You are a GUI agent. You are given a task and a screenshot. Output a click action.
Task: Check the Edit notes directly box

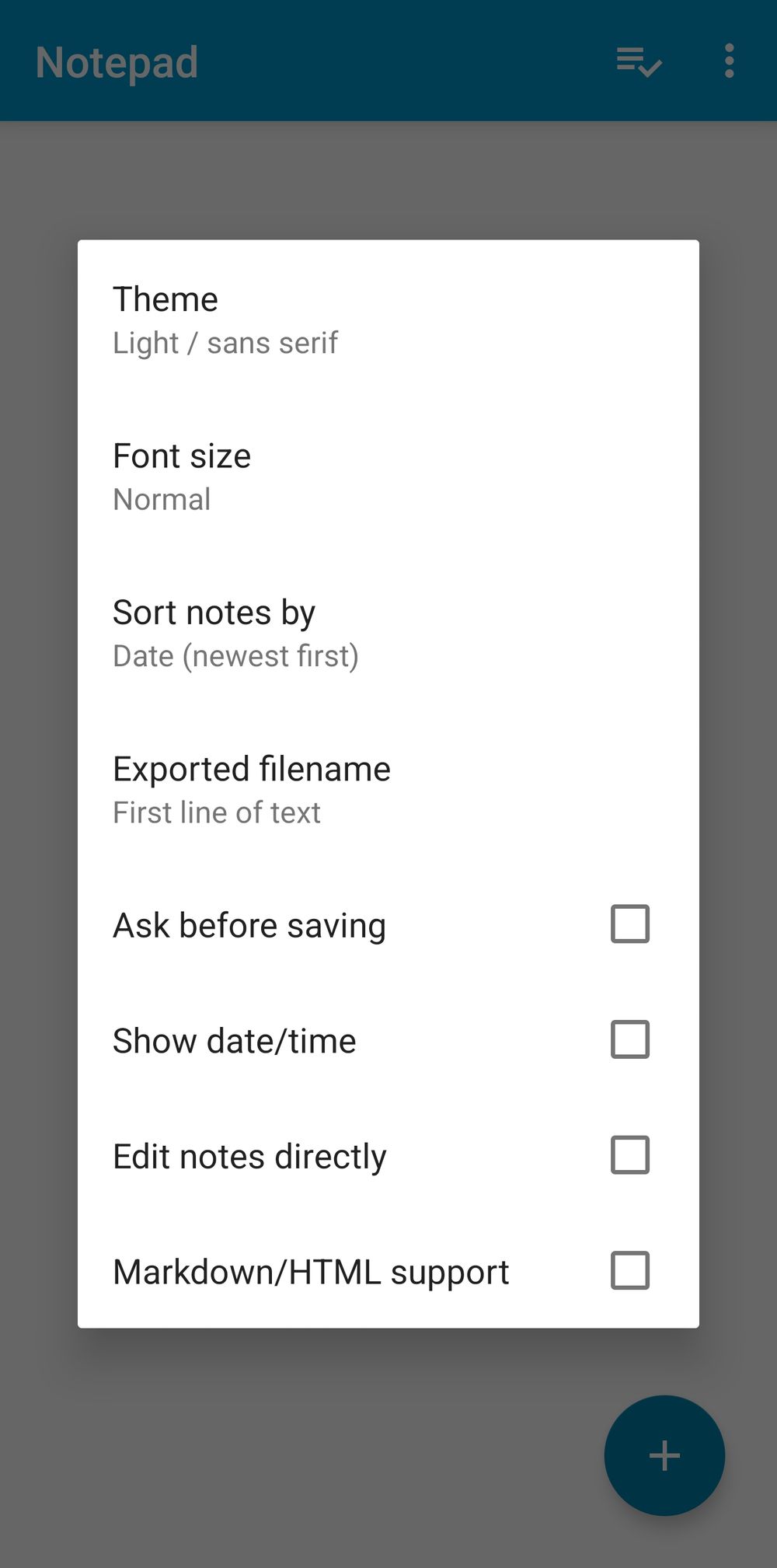point(629,1155)
